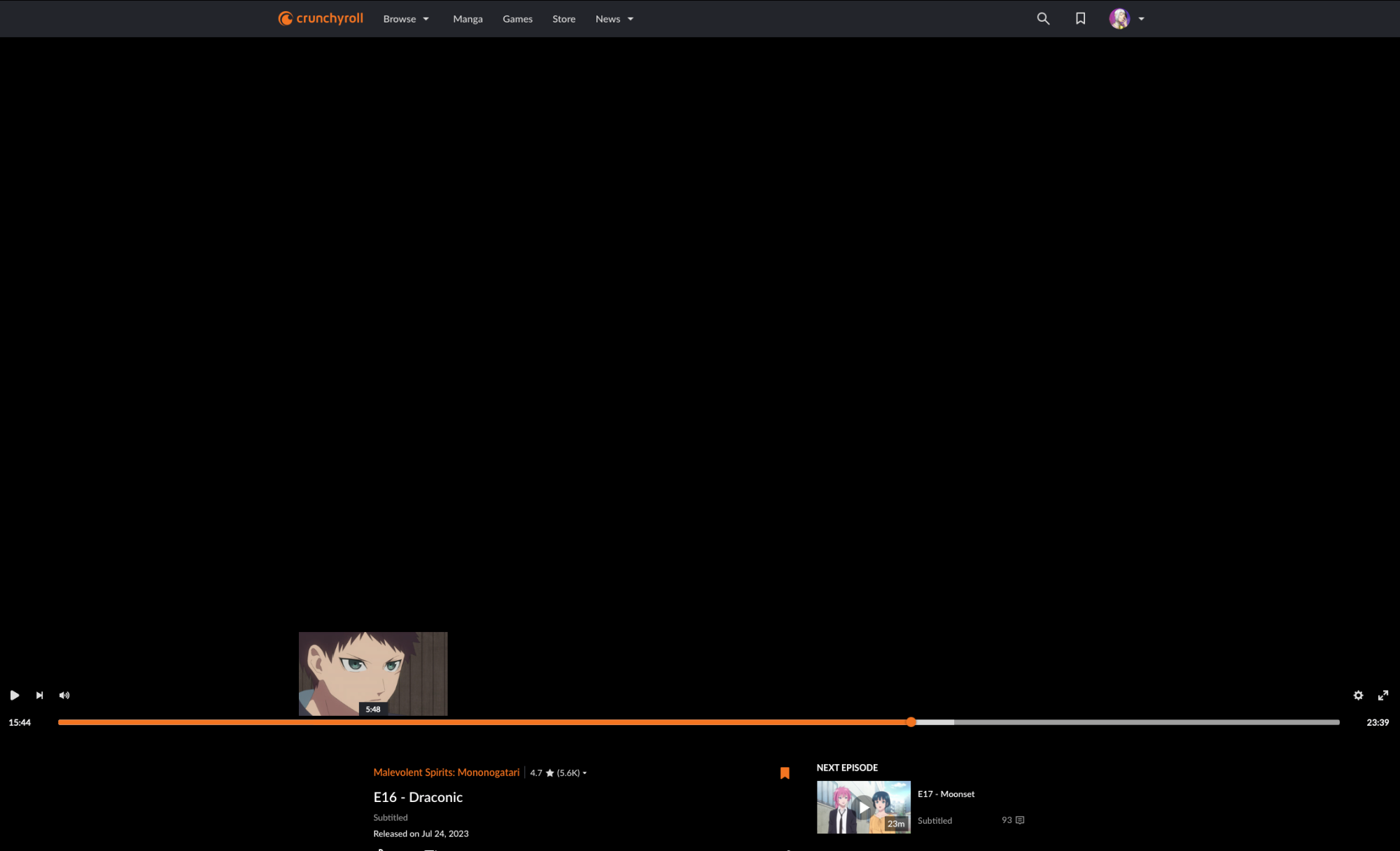Open player settings gear
This screenshot has width=1400, height=851.
1358,695
